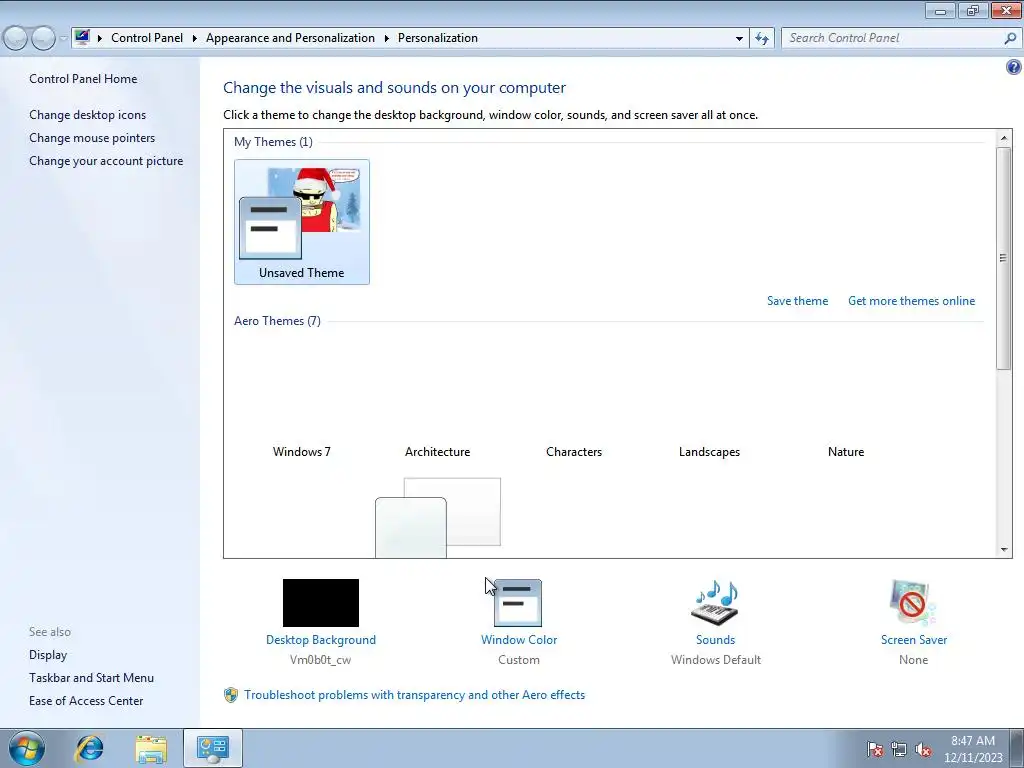Open Change mouse pointers
Screen dimensions: 1024x768
click(92, 138)
